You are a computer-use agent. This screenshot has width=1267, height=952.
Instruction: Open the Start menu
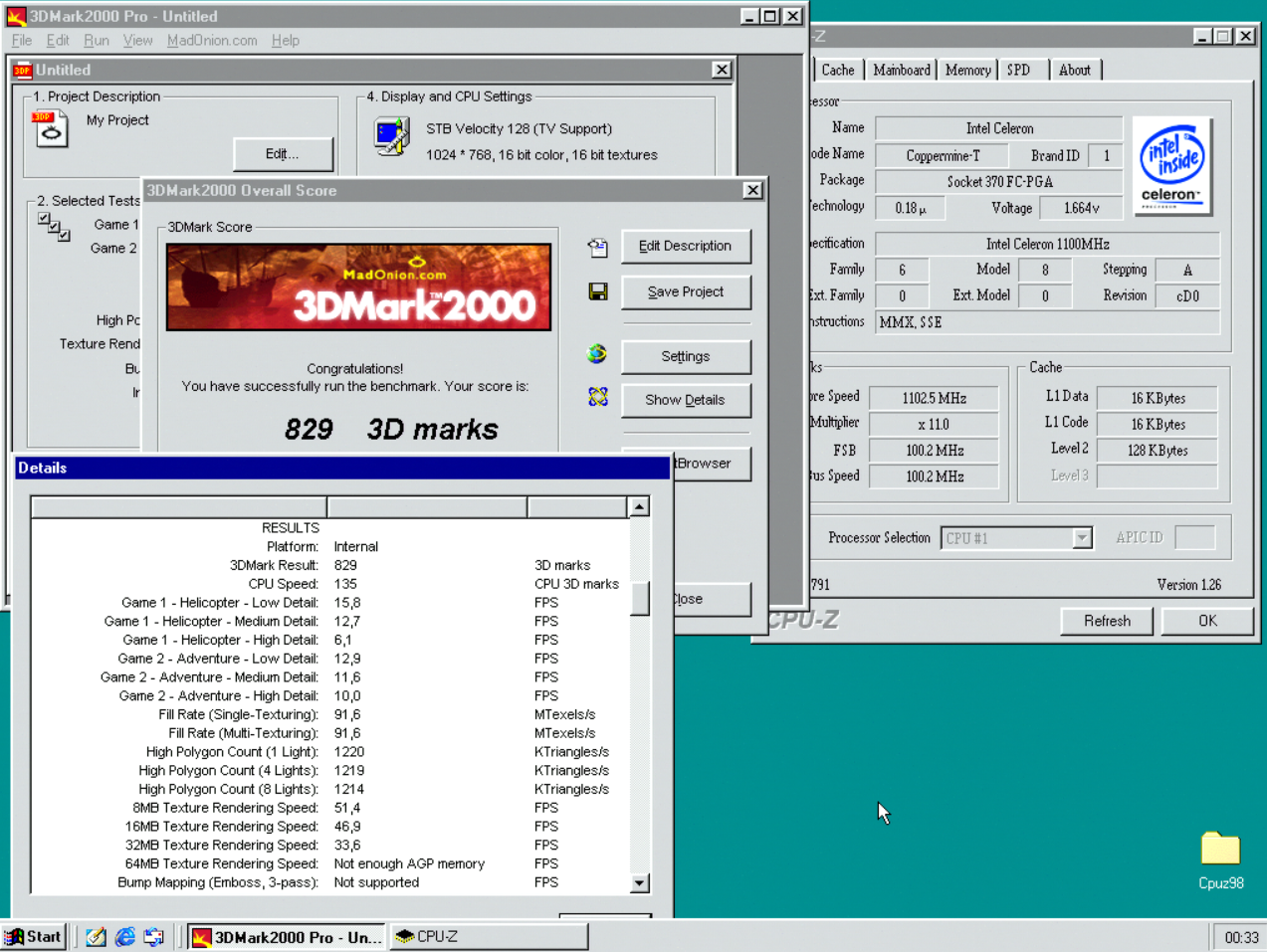[34, 937]
